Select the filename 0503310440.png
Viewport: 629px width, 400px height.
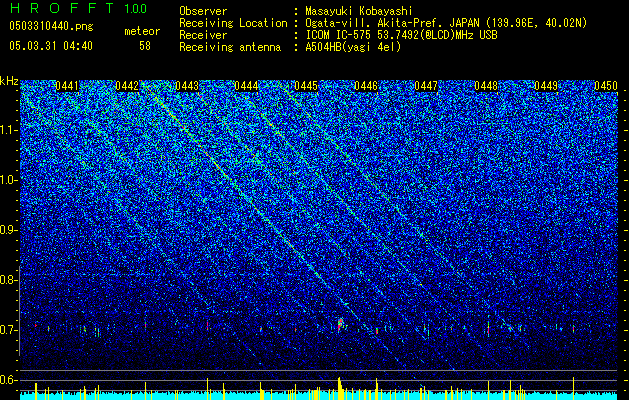click(51, 27)
